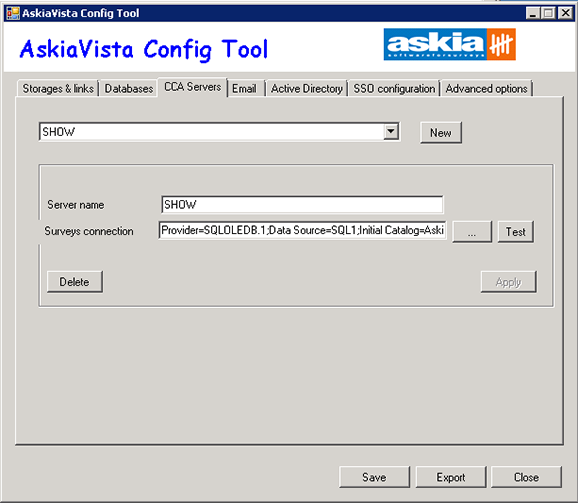Go to the Email tab
This screenshot has width=578, height=503.
coord(244,89)
